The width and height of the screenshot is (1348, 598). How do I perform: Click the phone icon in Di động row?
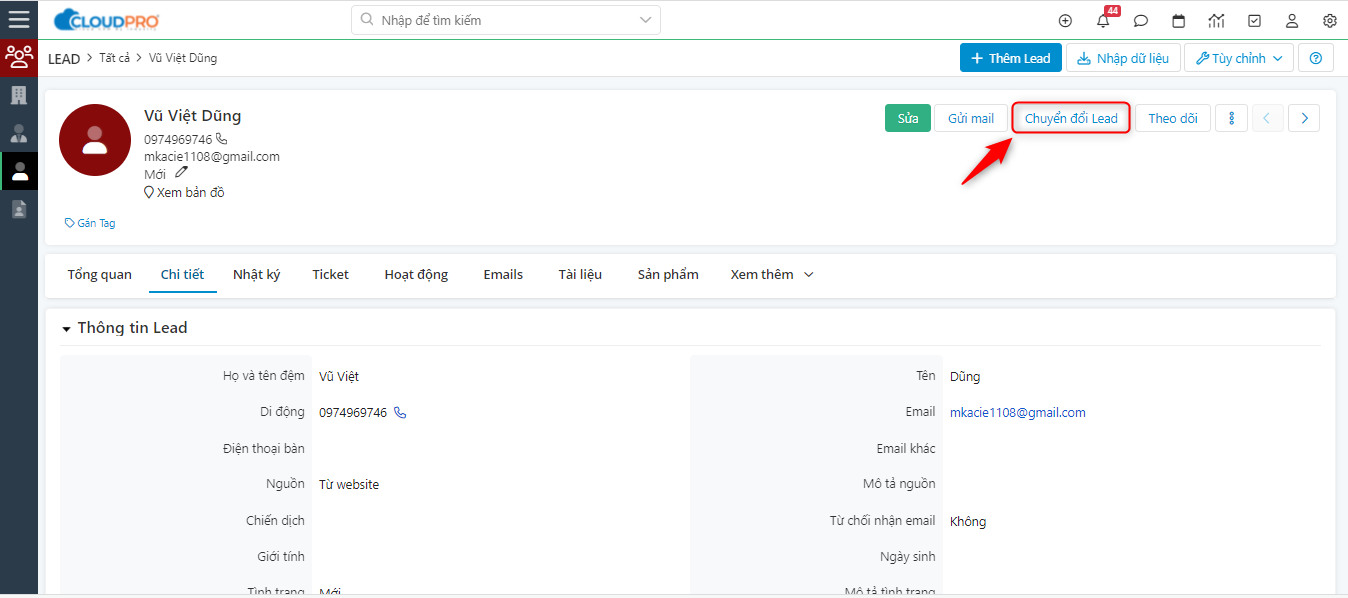(x=400, y=412)
